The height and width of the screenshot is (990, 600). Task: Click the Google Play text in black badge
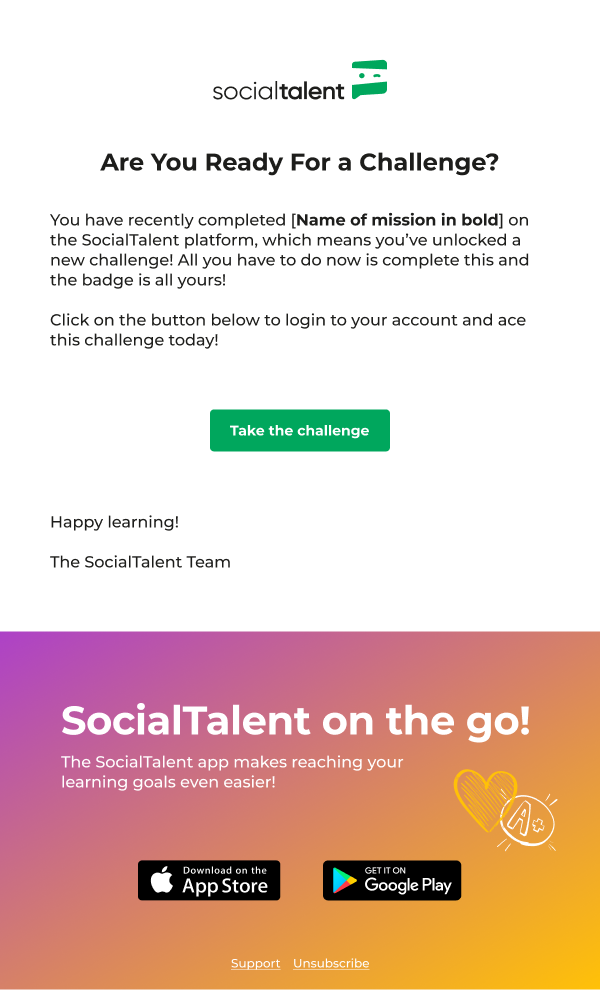[408, 885]
